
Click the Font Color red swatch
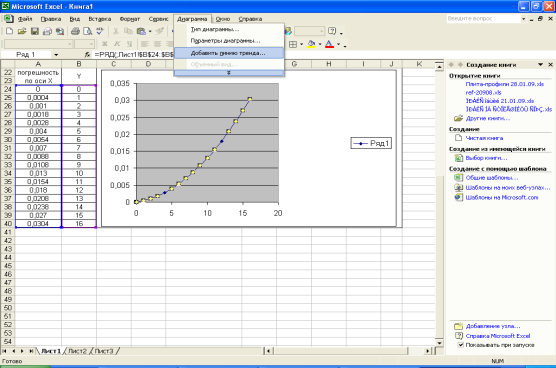[x=329, y=44]
